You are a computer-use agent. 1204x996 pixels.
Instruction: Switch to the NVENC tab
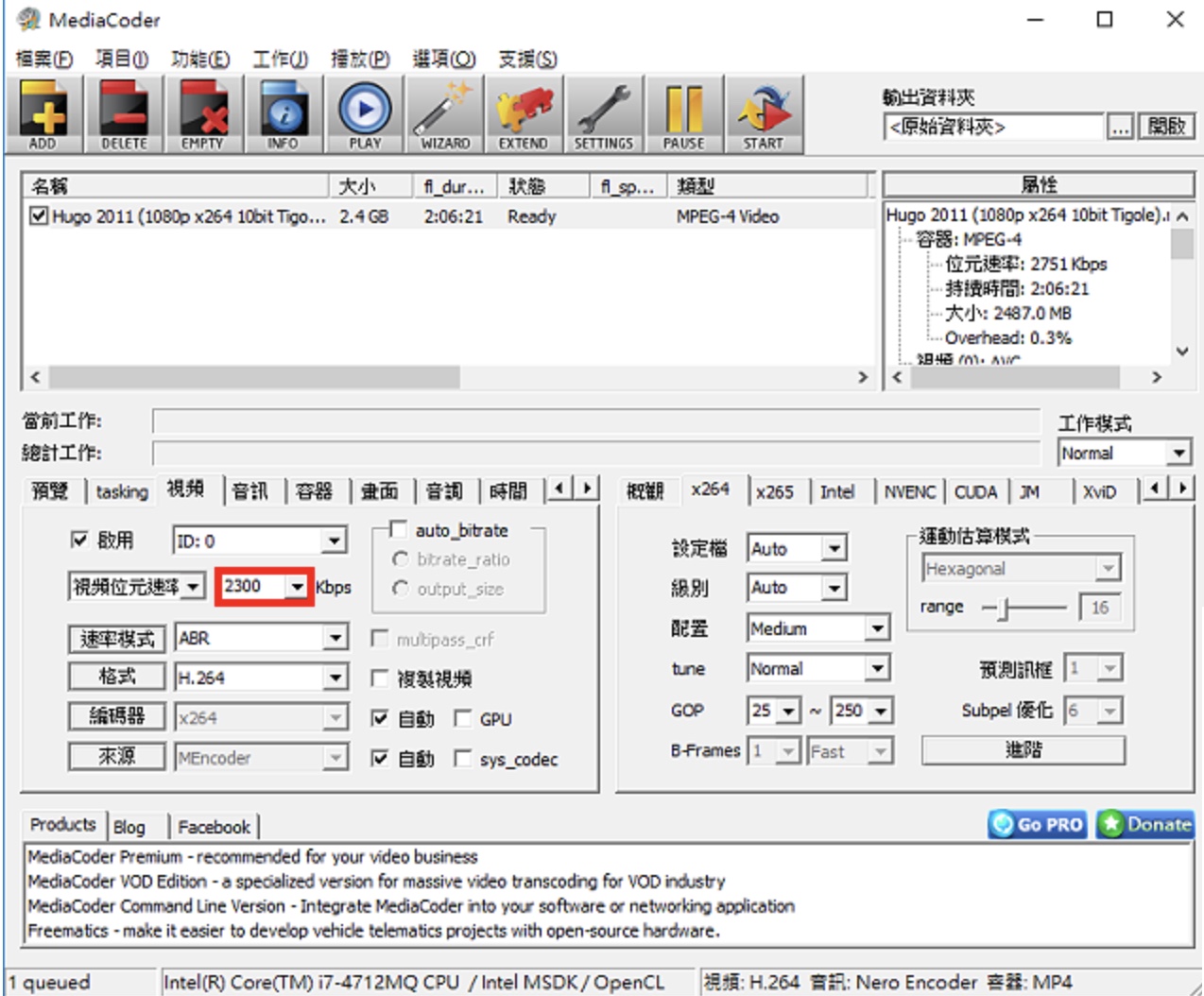click(909, 491)
